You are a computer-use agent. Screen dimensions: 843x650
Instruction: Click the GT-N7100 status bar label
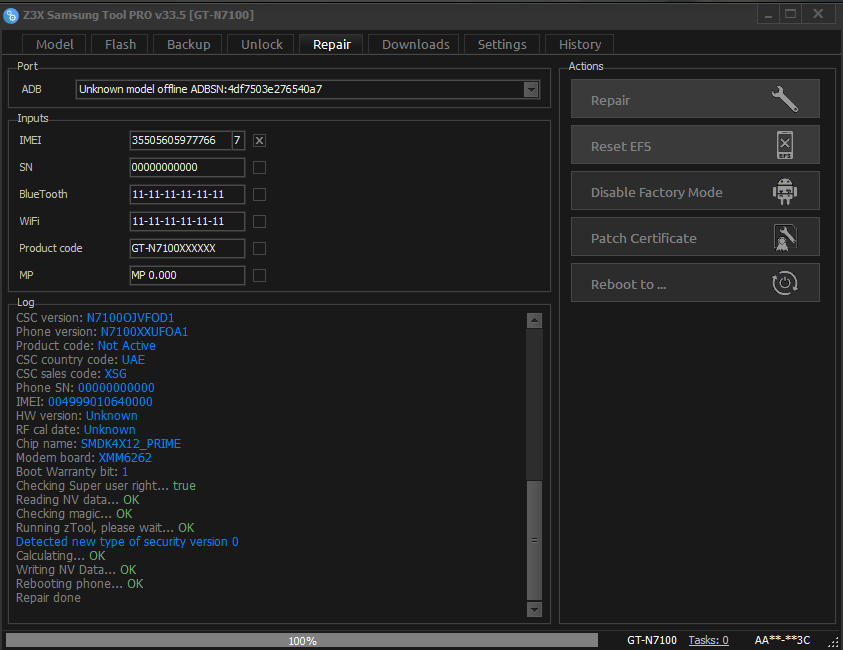point(652,640)
